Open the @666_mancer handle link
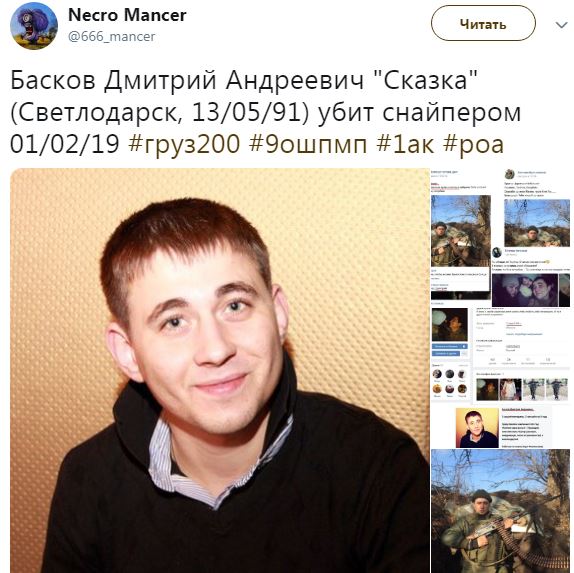The image size is (574, 573). tap(112, 36)
